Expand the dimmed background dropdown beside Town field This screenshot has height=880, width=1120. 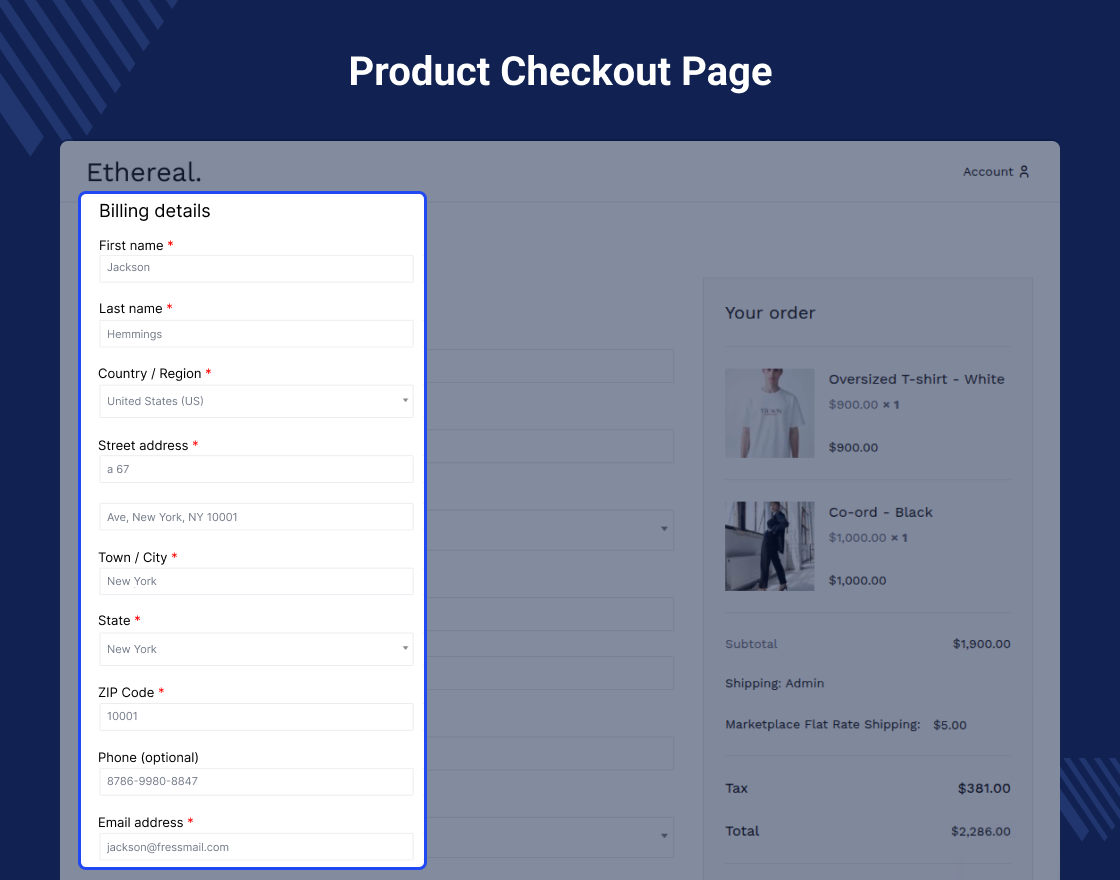point(663,529)
